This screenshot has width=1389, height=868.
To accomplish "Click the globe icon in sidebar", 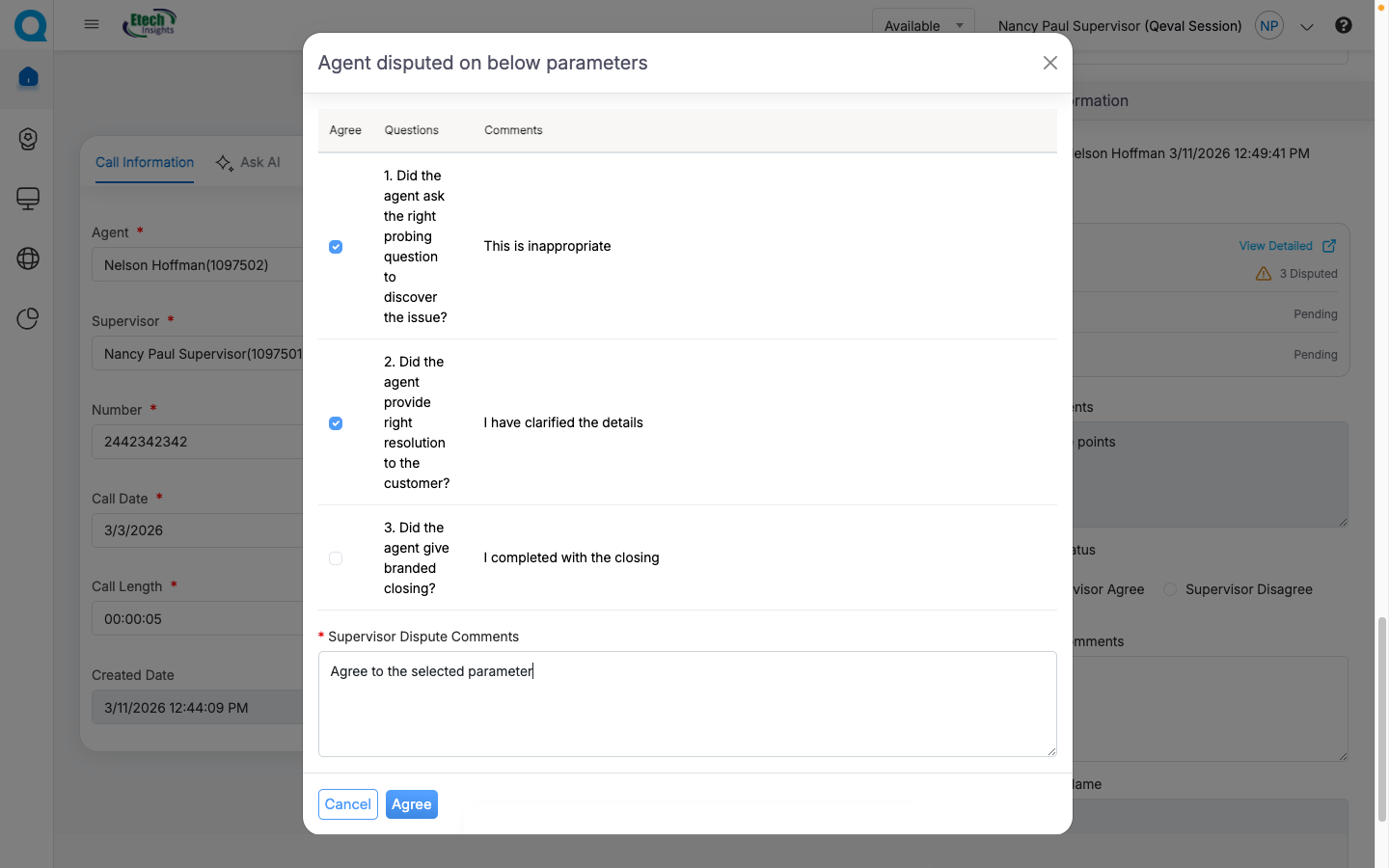I will (x=28, y=258).
